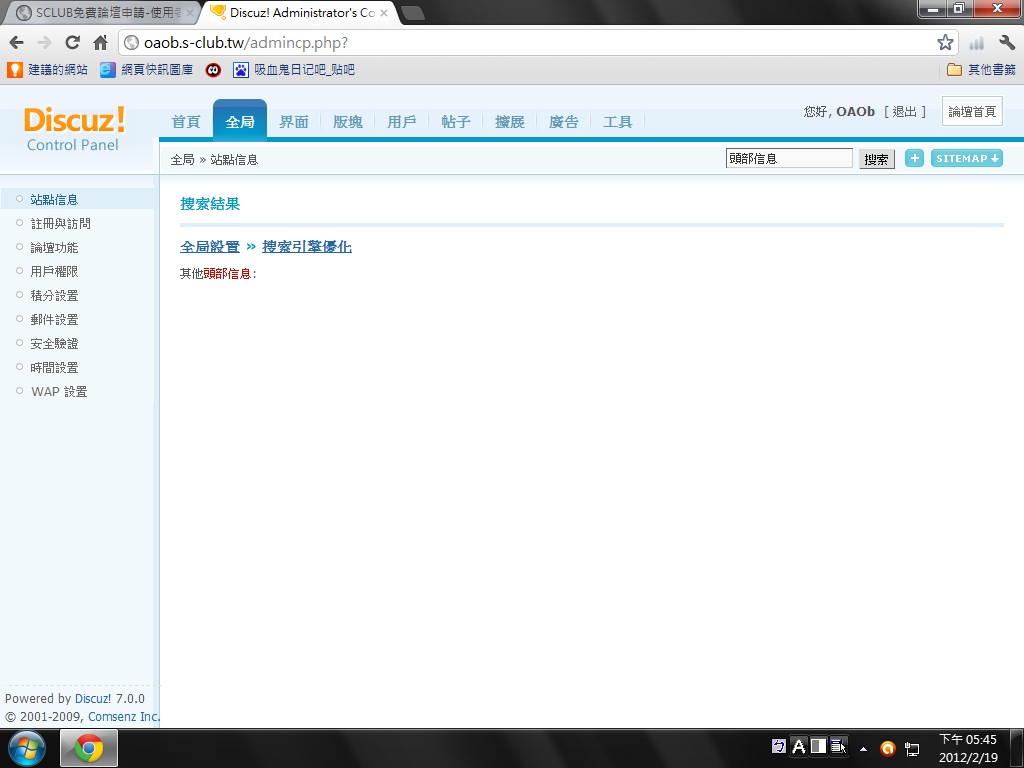Click Chrome icon in taskbar
The height and width of the screenshot is (768, 1024).
89,748
